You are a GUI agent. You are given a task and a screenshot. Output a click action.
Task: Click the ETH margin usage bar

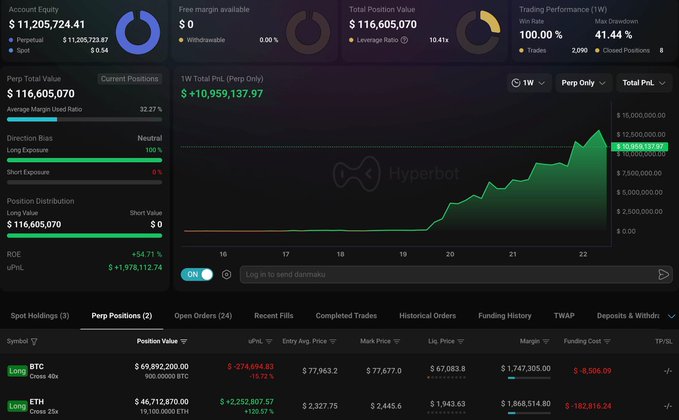(x=529, y=413)
